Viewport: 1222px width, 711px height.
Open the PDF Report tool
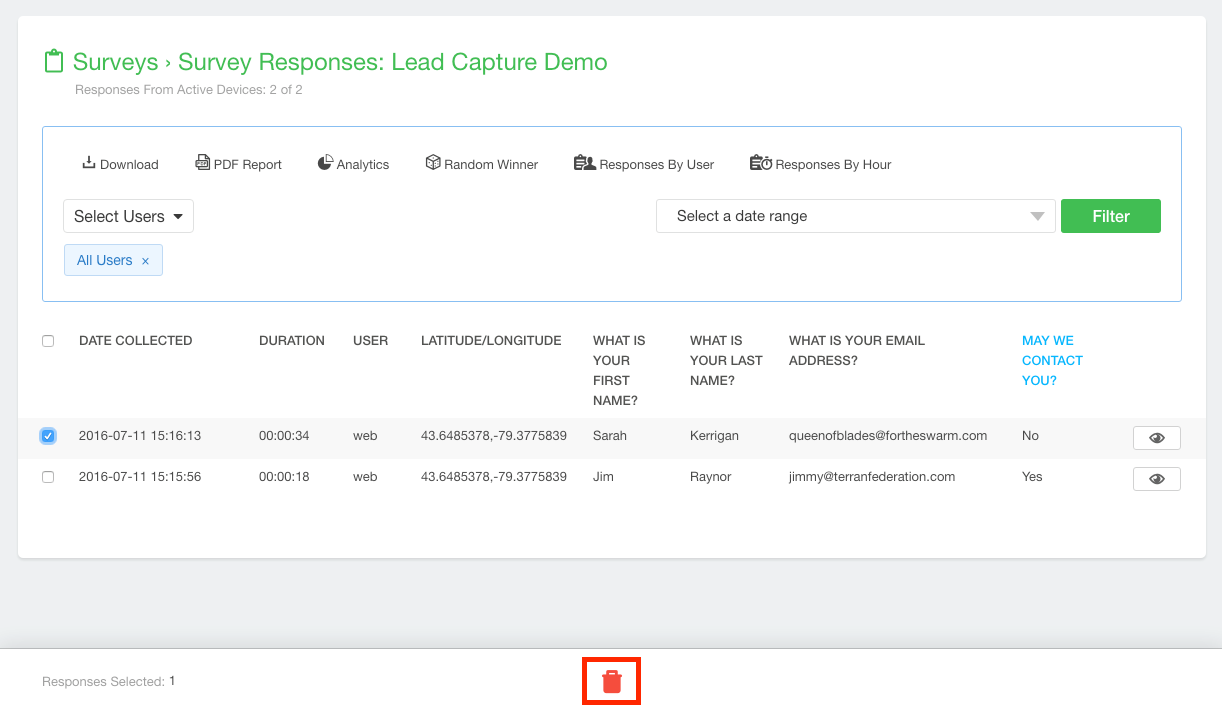click(202, 162)
